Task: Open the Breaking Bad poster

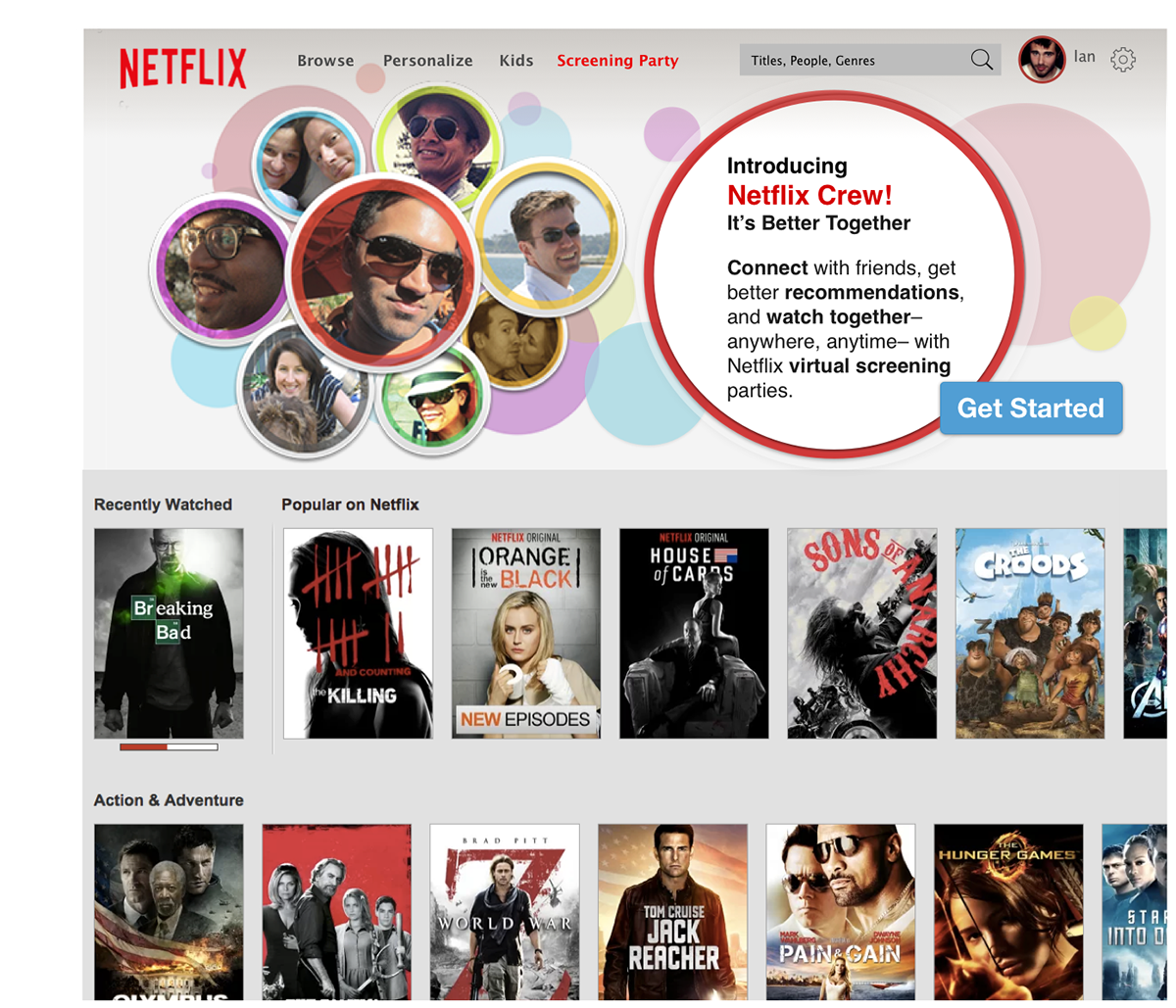Action: click(x=169, y=634)
